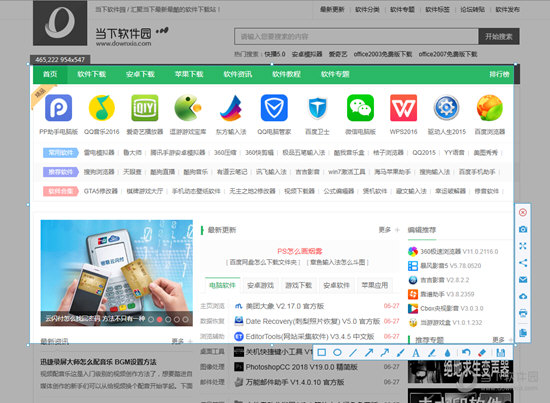Open the 美团大象 V2.17.0 官方版 link
The width and height of the screenshot is (550, 403).
[285, 306]
